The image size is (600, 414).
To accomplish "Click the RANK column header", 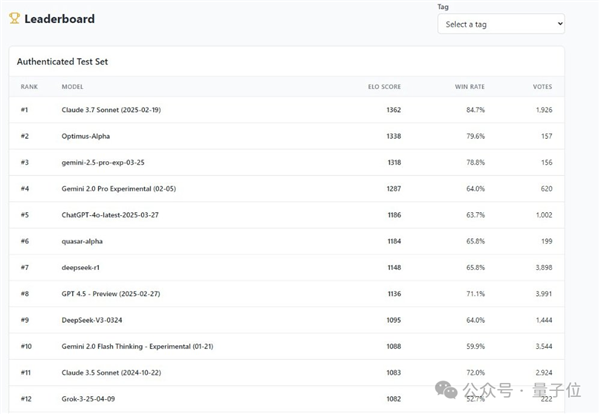I will (x=29, y=87).
